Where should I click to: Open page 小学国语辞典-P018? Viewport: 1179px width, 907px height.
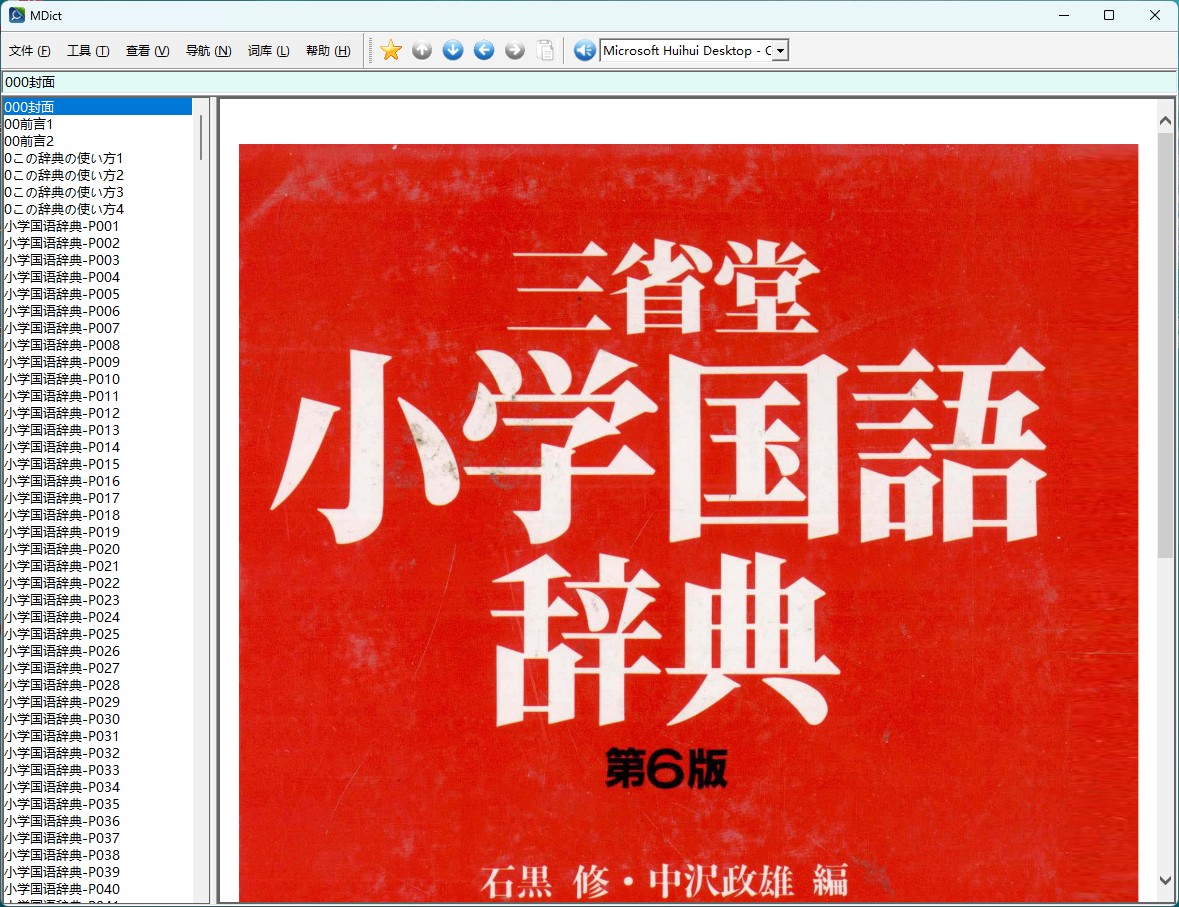pos(98,515)
